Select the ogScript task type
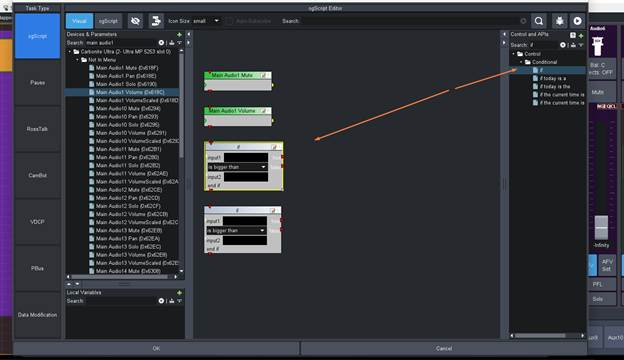This screenshot has width=624, height=360. pos(37,36)
